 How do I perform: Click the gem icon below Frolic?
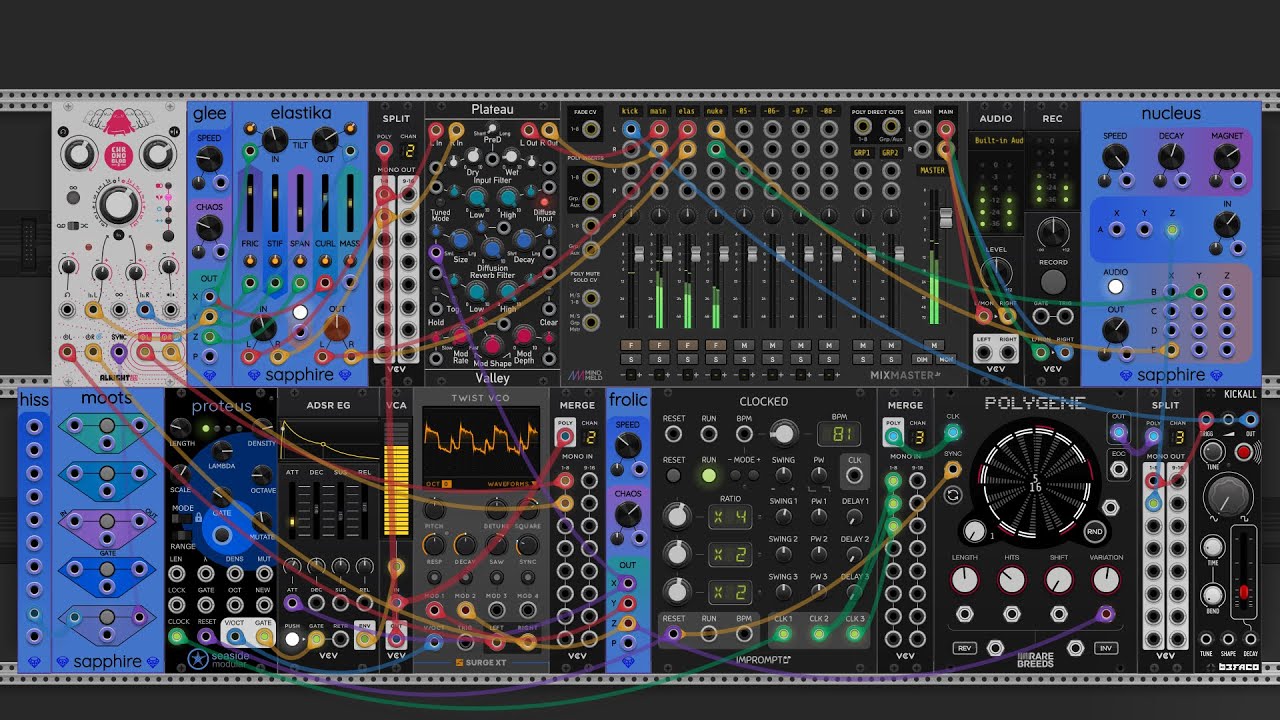point(627,661)
